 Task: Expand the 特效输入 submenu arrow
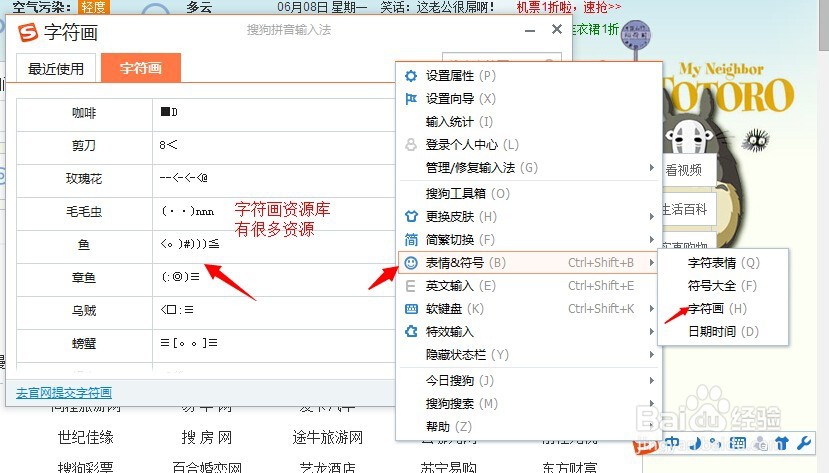[651, 332]
